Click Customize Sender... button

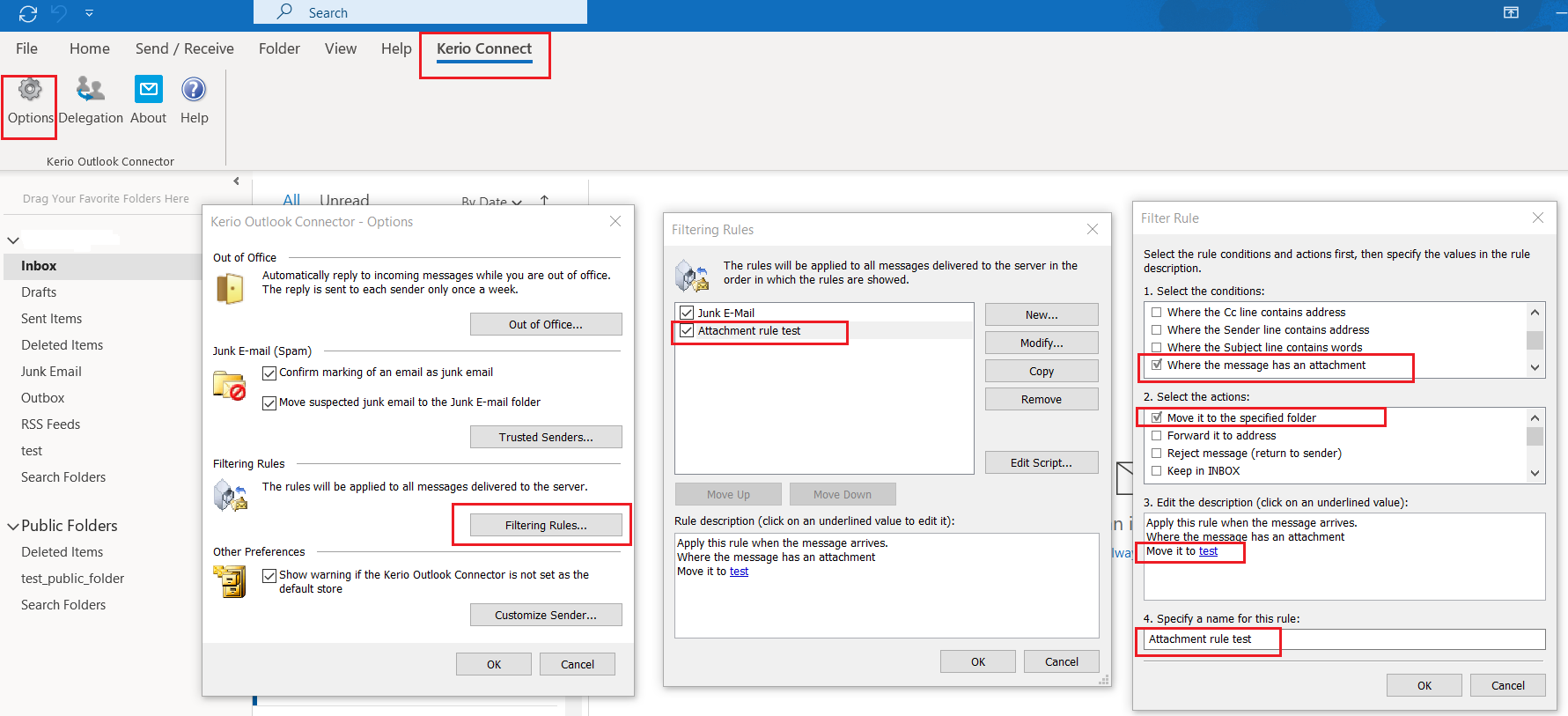pyautogui.click(x=546, y=615)
